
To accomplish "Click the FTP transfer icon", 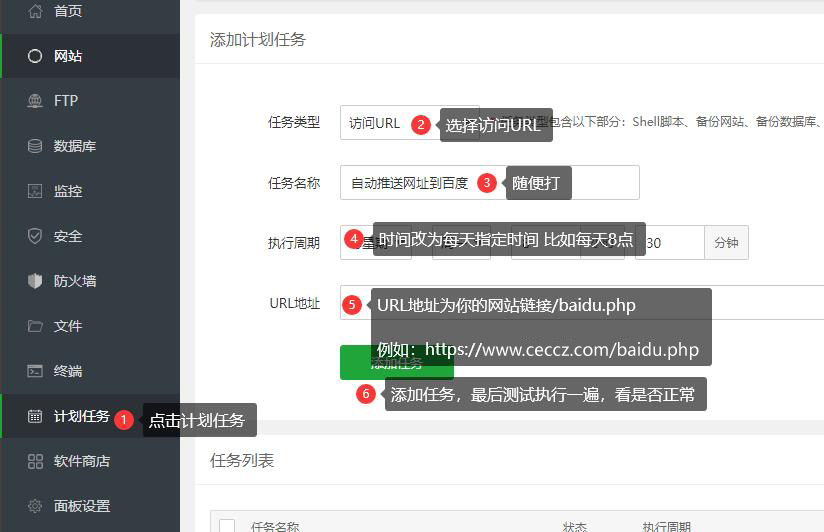I will [x=35, y=101].
